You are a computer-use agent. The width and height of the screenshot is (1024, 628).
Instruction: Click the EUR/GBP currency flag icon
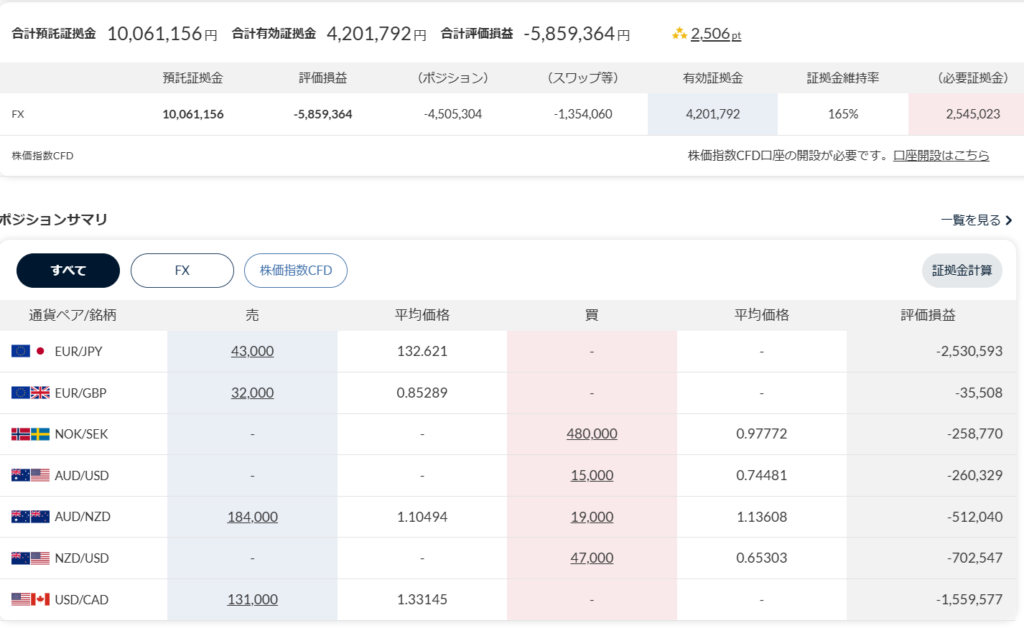(x=30, y=393)
